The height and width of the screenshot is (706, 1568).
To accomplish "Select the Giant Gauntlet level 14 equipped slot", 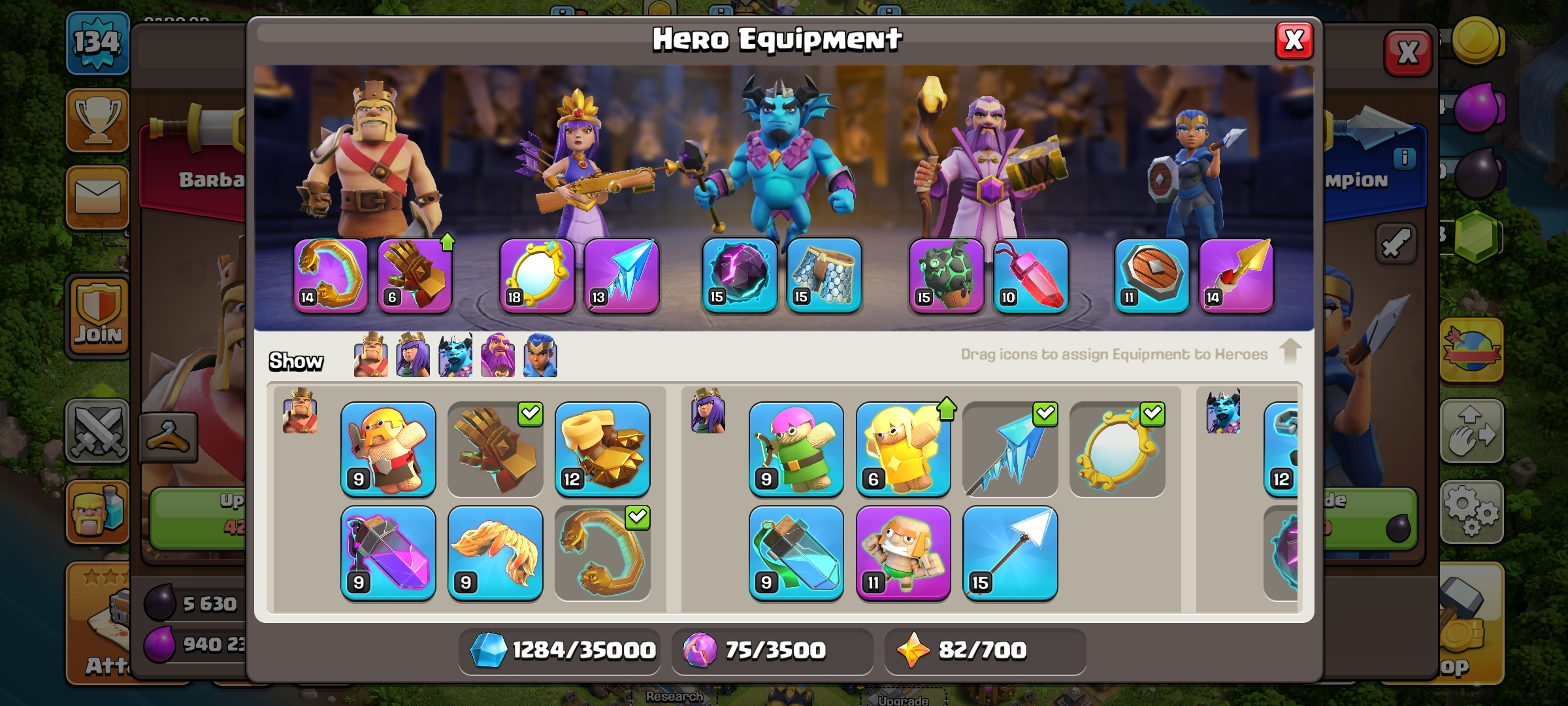I will tap(331, 276).
